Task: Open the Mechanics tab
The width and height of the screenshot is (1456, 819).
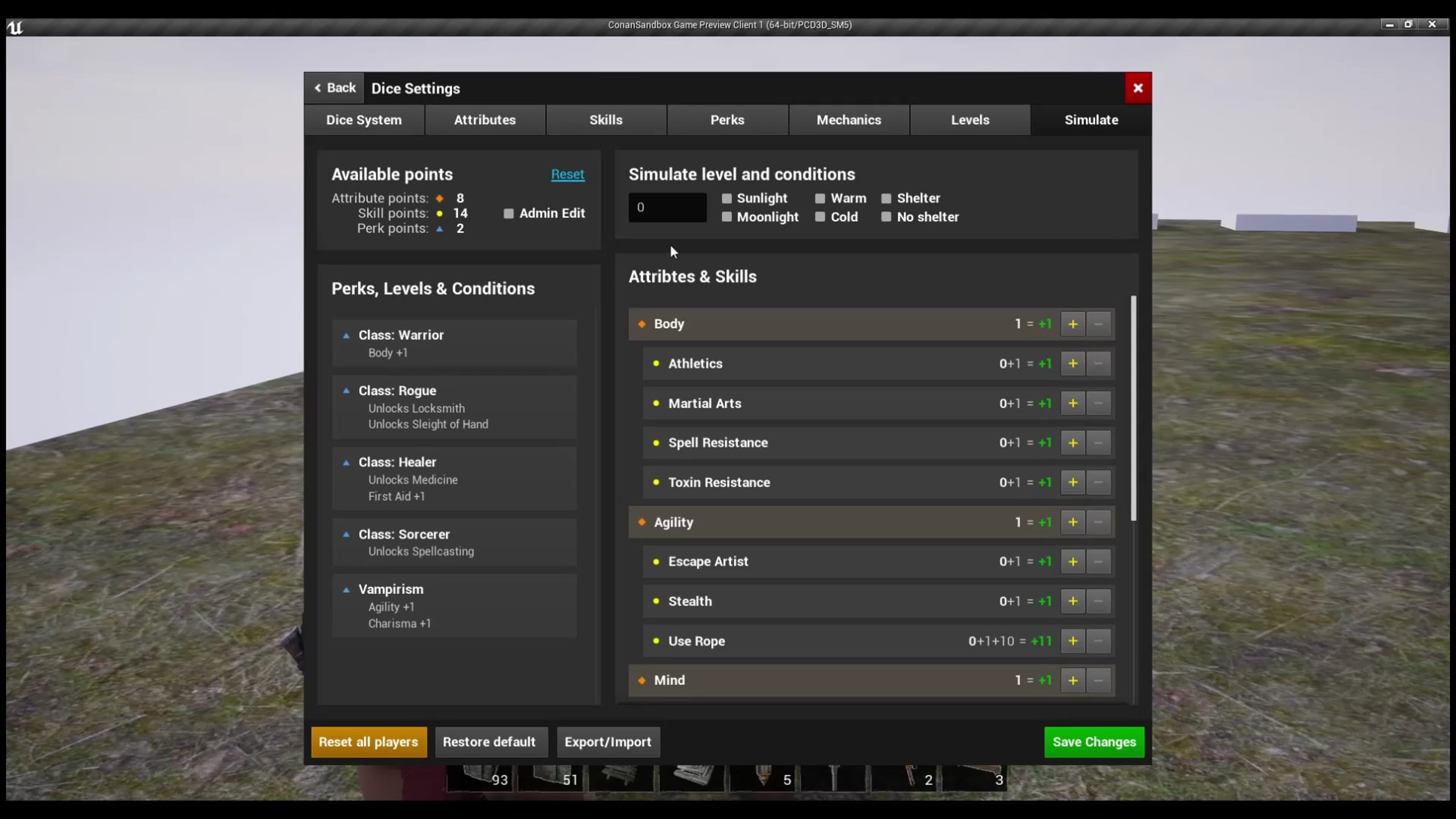Action: [x=848, y=120]
